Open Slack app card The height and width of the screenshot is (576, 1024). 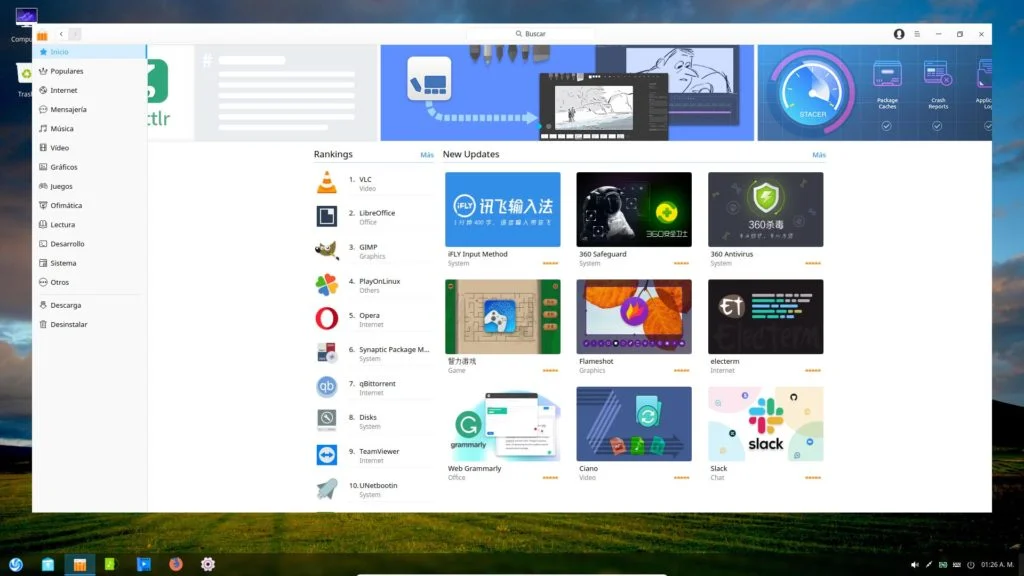point(765,434)
